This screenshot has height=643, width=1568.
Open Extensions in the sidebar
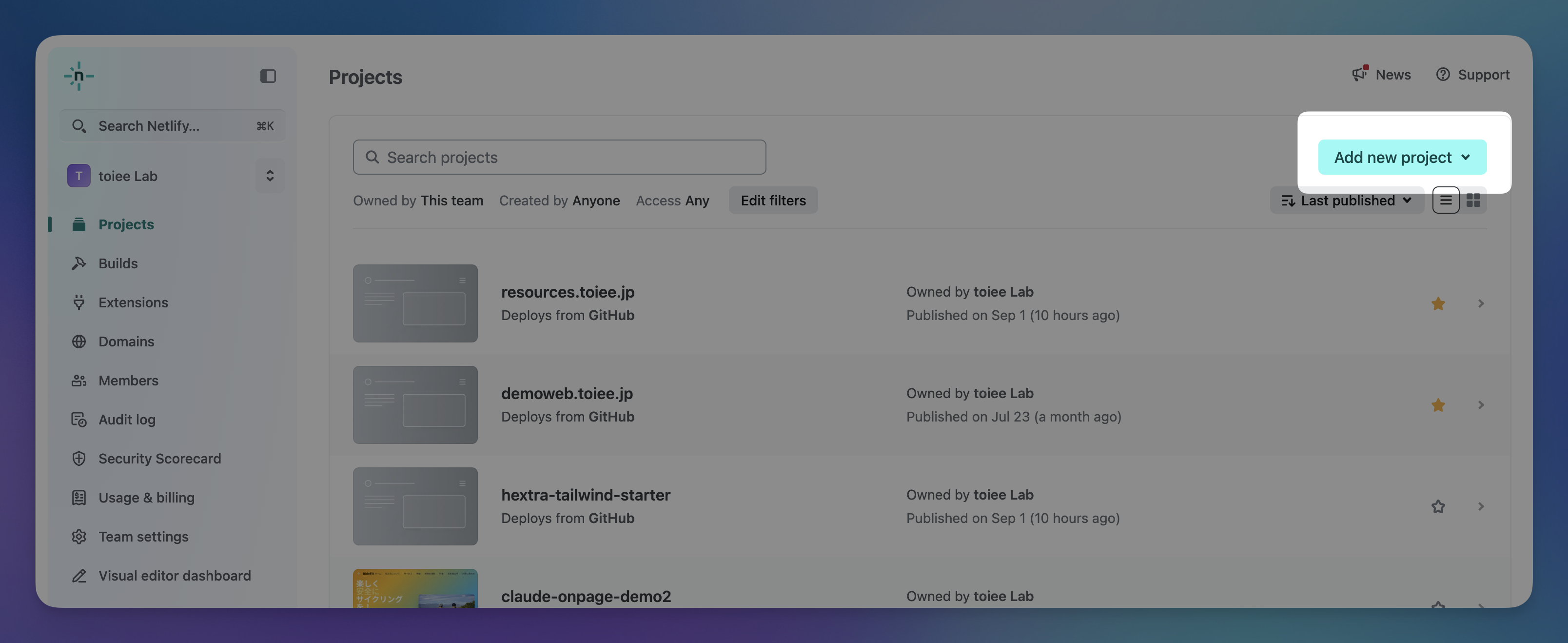point(133,302)
